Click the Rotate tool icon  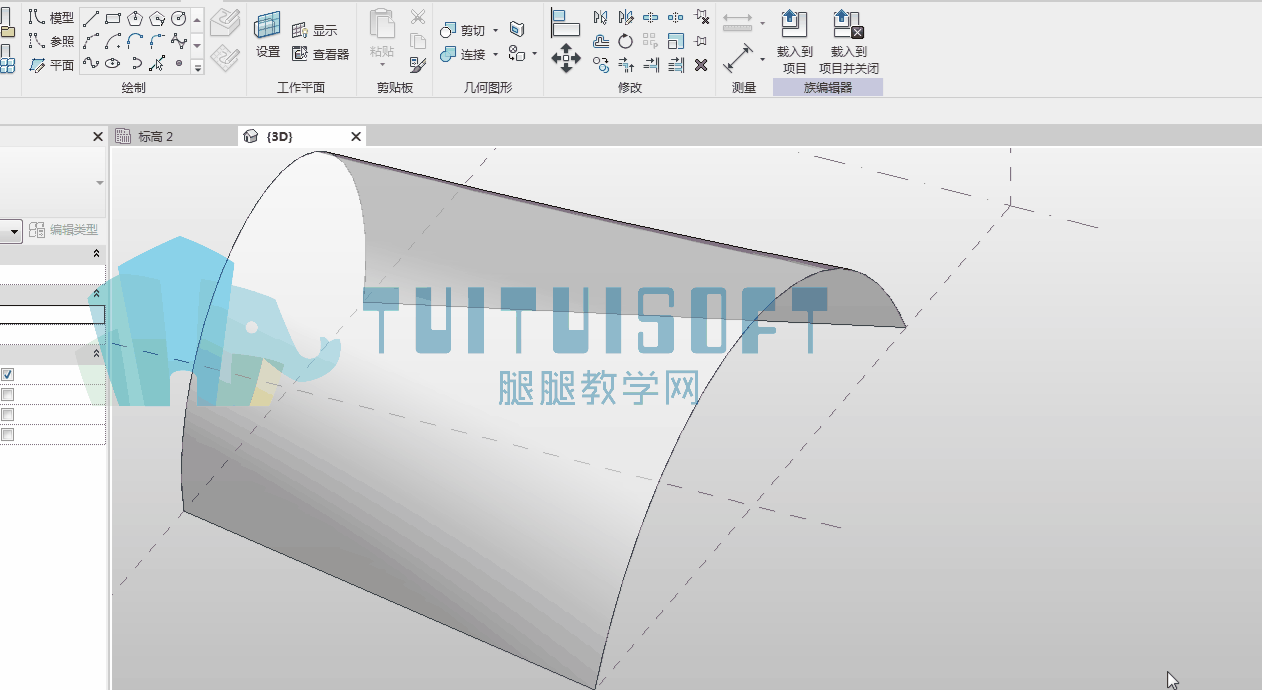625,41
